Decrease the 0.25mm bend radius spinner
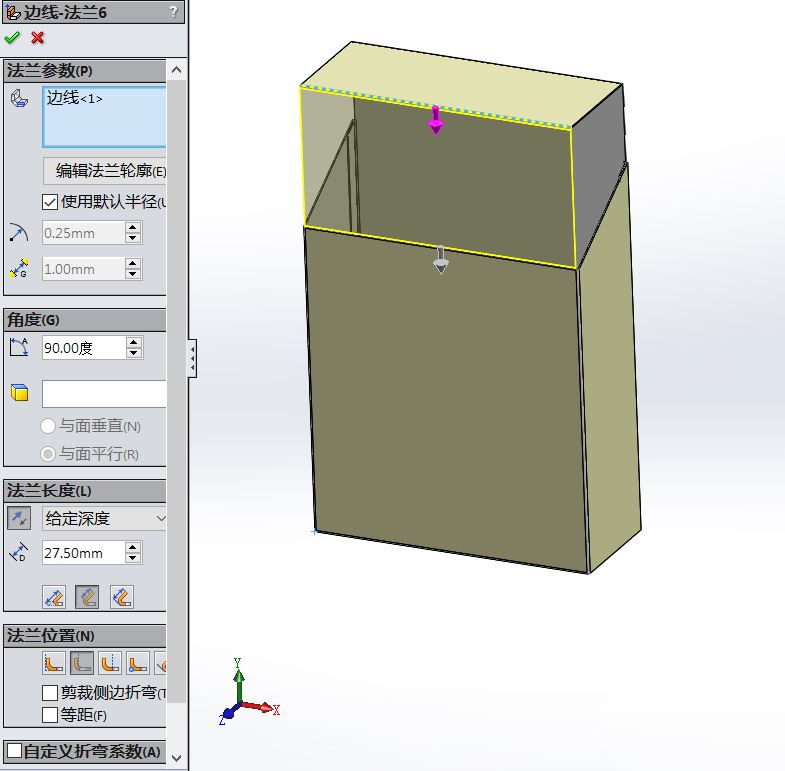Viewport: 785px width, 771px height. (x=133, y=238)
